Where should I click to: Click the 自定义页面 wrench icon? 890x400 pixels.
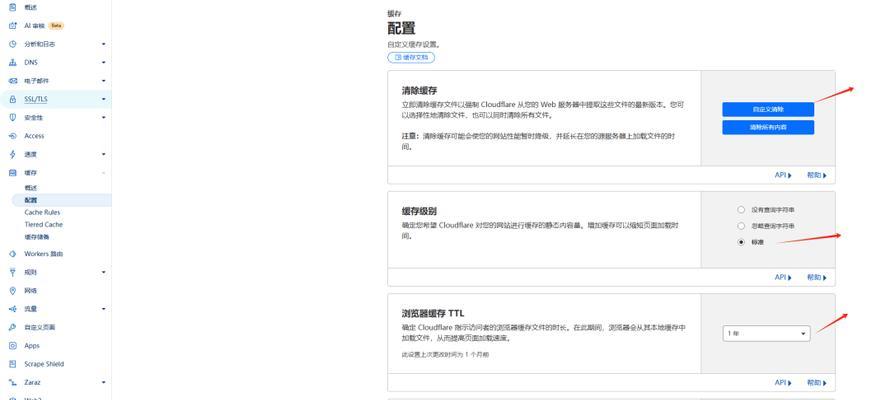[12, 327]
